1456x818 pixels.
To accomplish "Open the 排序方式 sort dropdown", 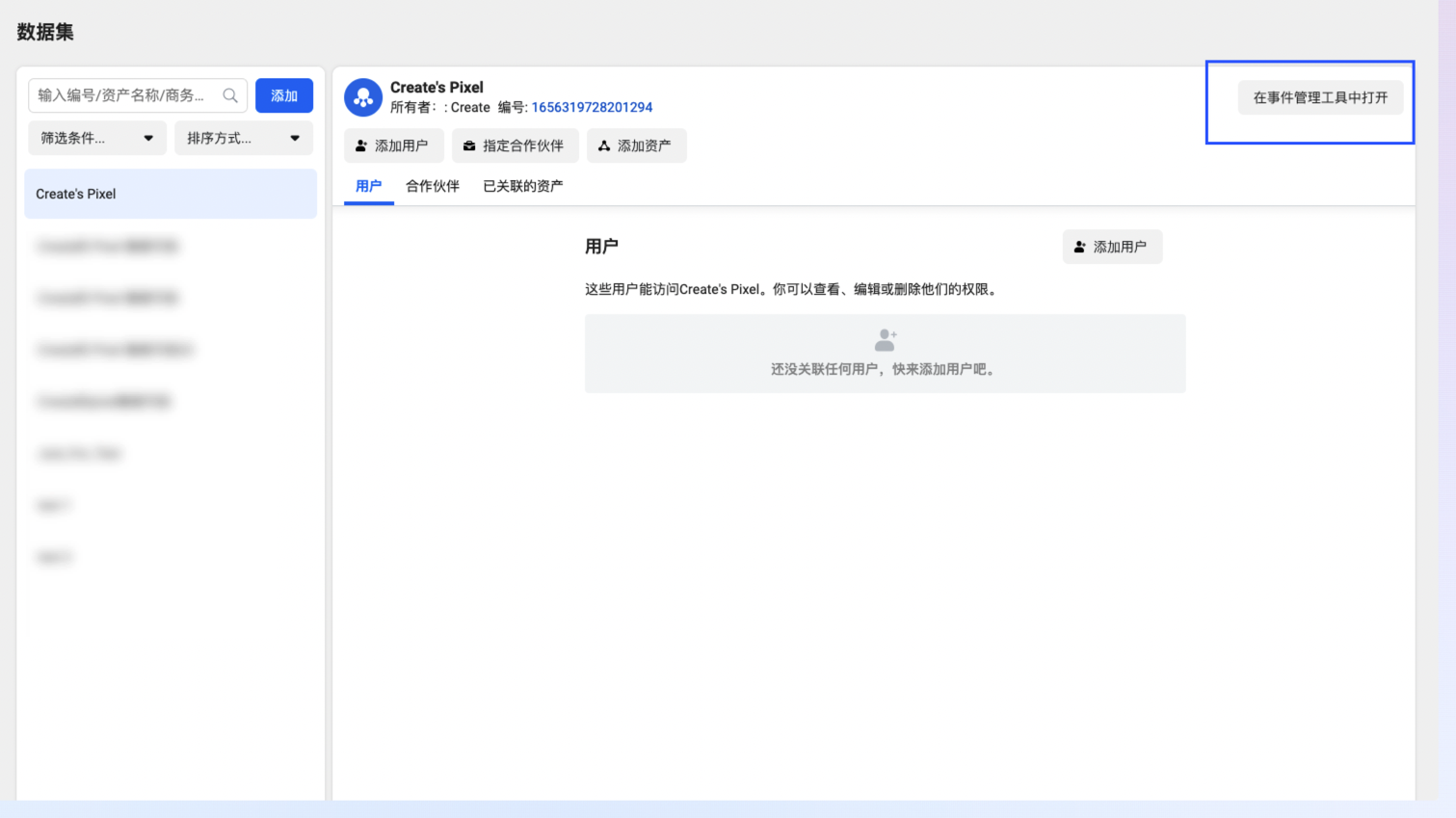I will (244, 138).
